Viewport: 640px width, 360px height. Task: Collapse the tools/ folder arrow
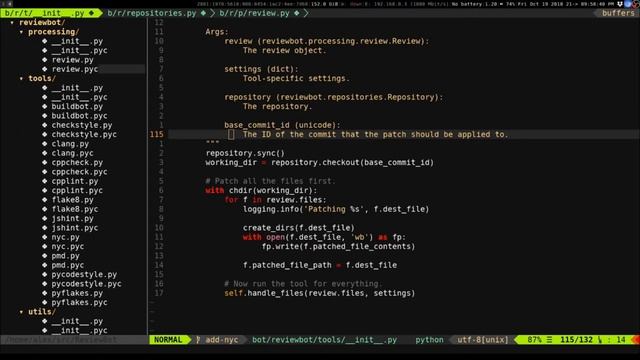[x=21, y=78]
